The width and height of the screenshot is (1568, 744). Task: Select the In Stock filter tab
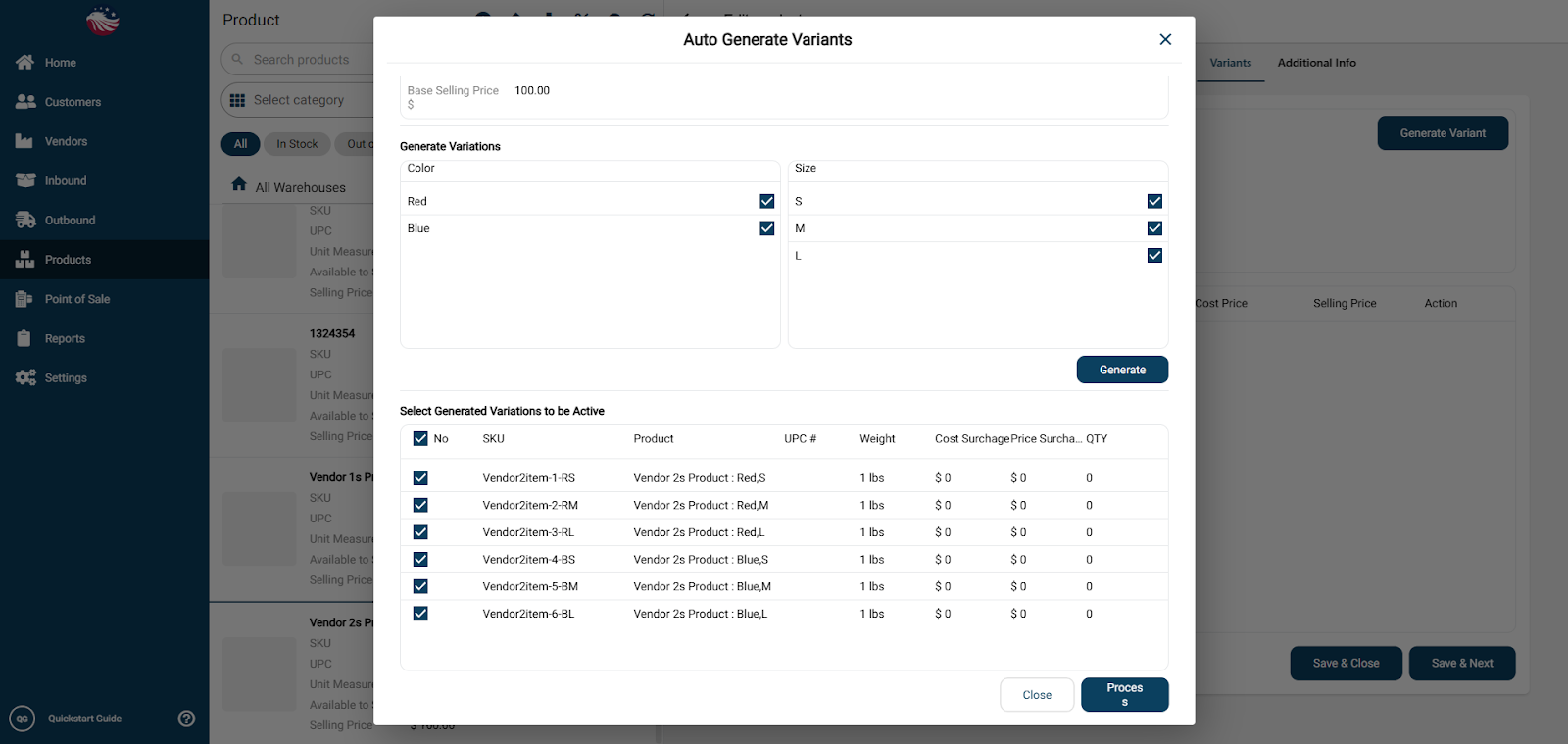pos(297,144)
